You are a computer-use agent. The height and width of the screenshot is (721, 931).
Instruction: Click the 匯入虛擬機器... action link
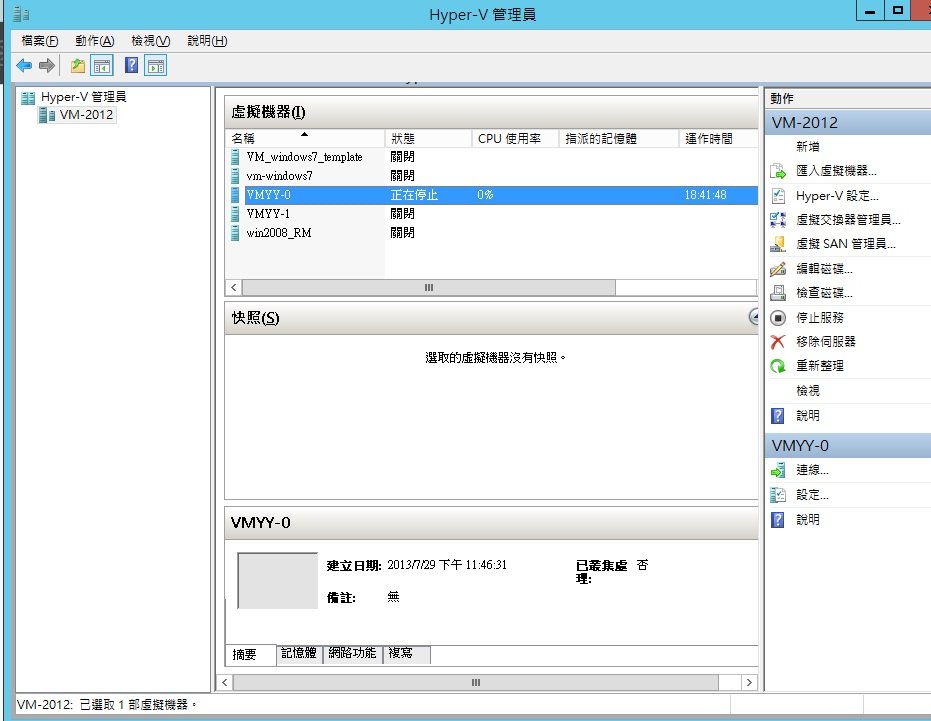[x=836, y=171]
